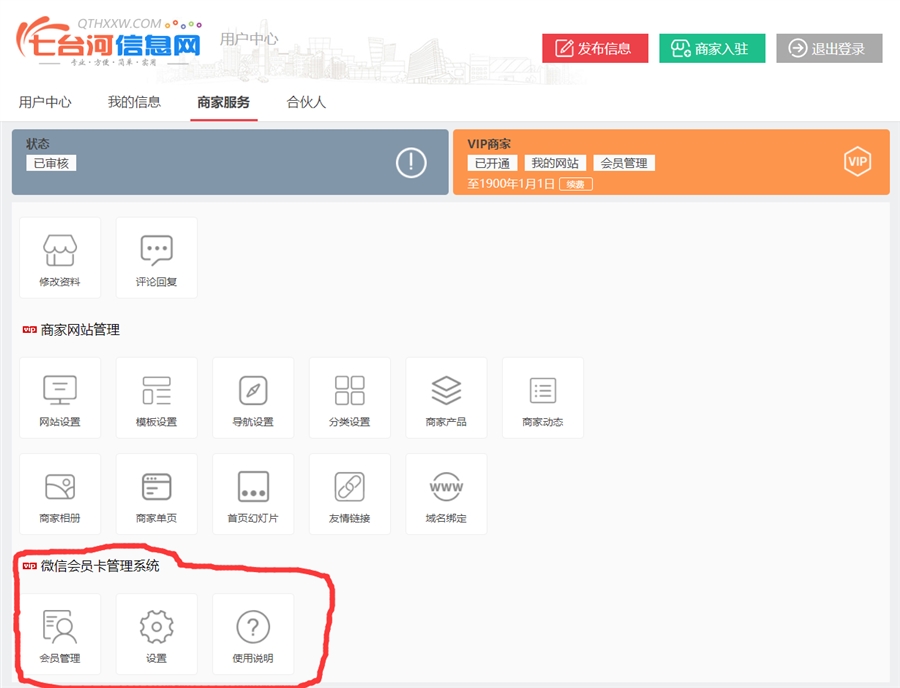
Task: Open 域名绑定 www icon
Action: pyautogui.click(x=446, y=487)
